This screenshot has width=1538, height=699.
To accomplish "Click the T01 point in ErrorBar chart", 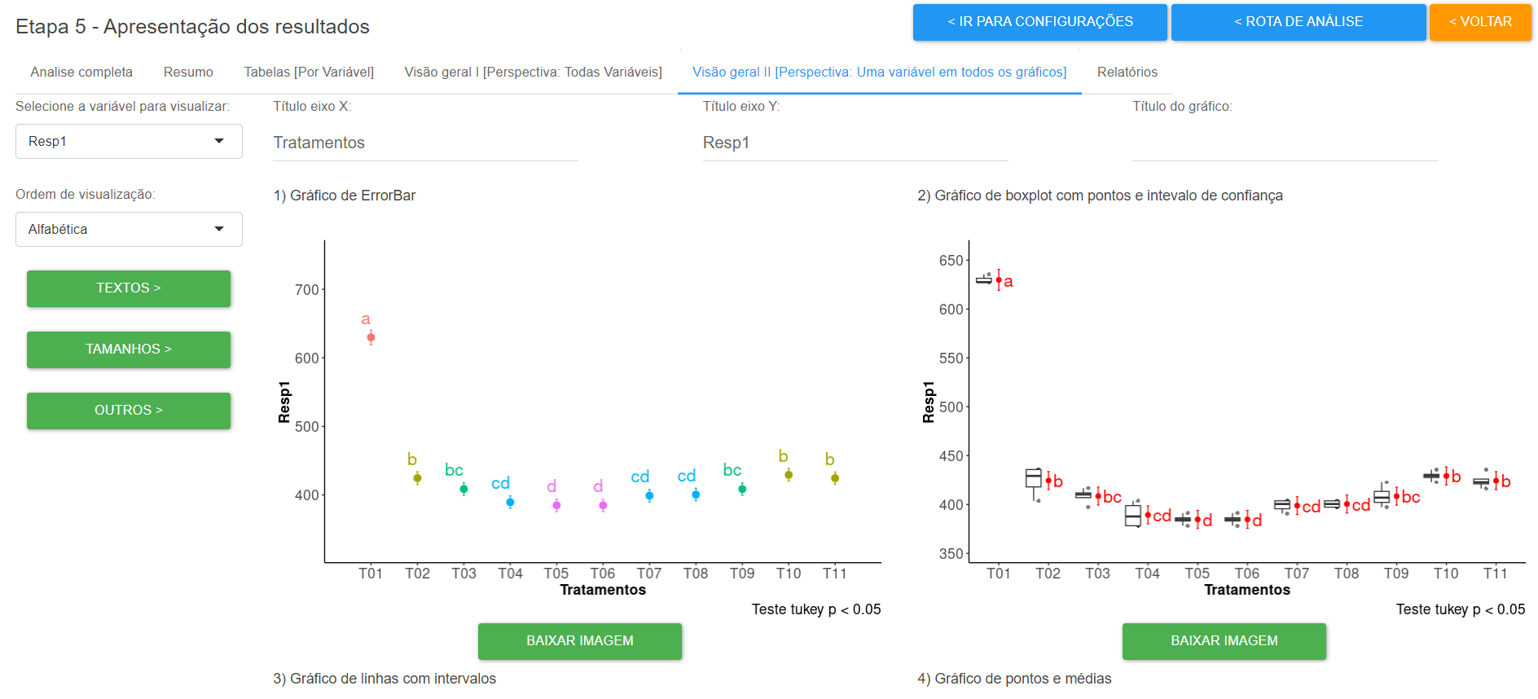I will [371, 338].
